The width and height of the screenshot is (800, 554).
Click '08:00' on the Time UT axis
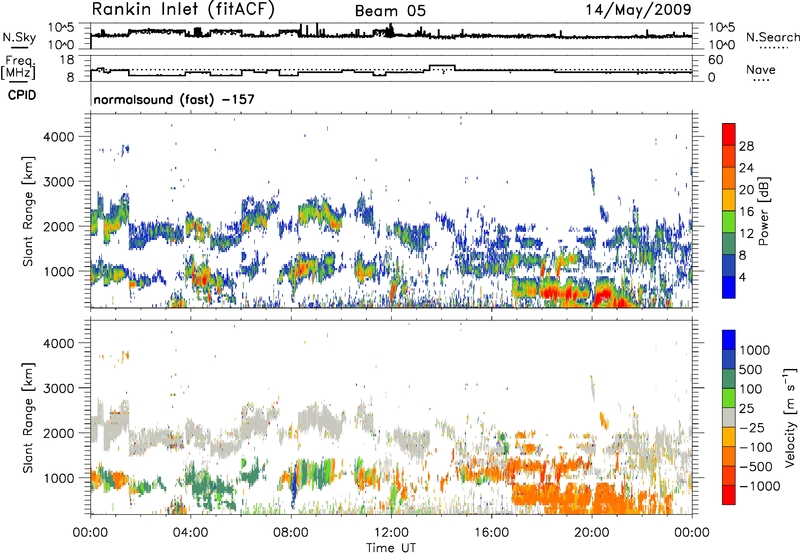pyautogui.click(x=291, y=533)
